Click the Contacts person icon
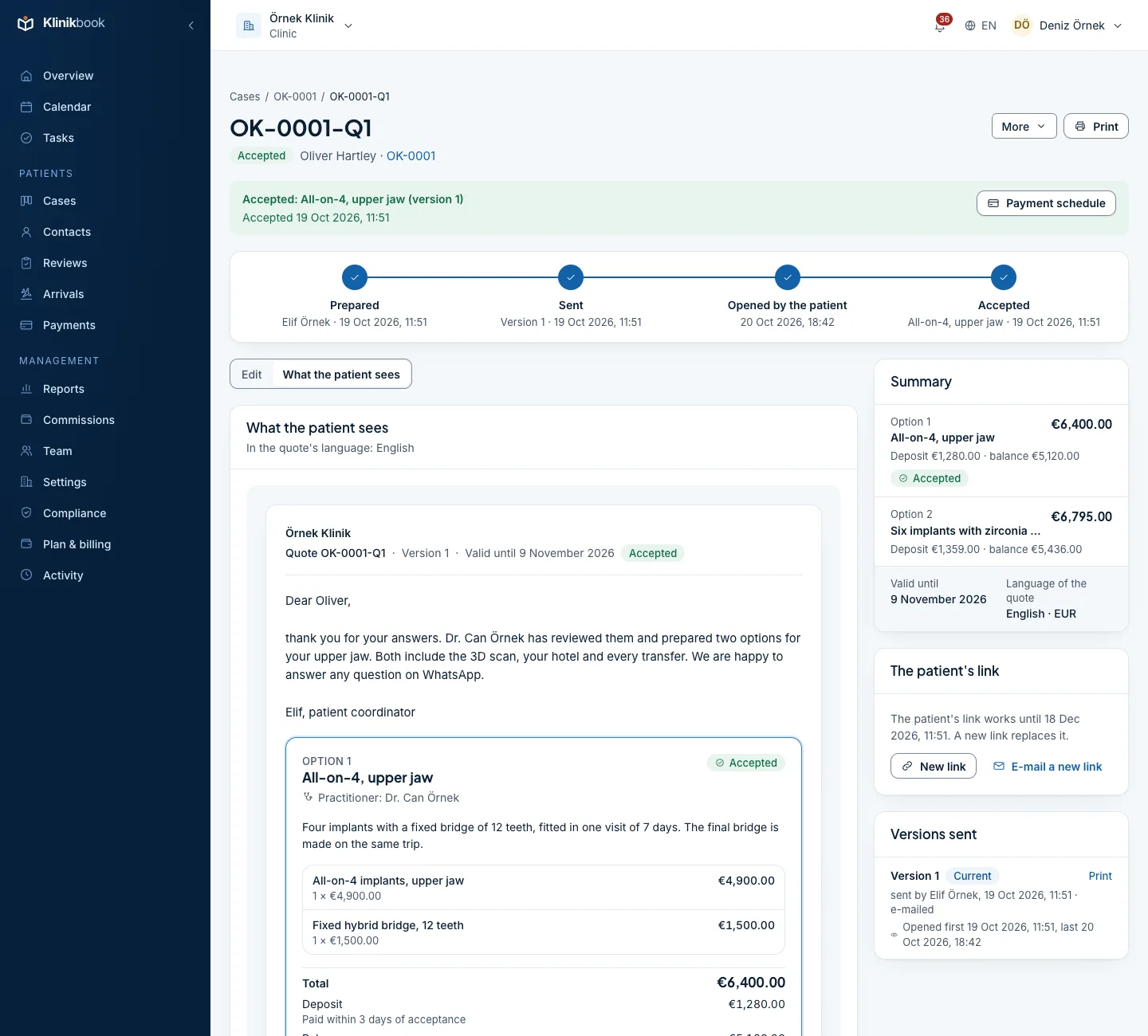The width and height of the screenshot is (1148, 1036). pyautogui.click(x=26, y=232)
